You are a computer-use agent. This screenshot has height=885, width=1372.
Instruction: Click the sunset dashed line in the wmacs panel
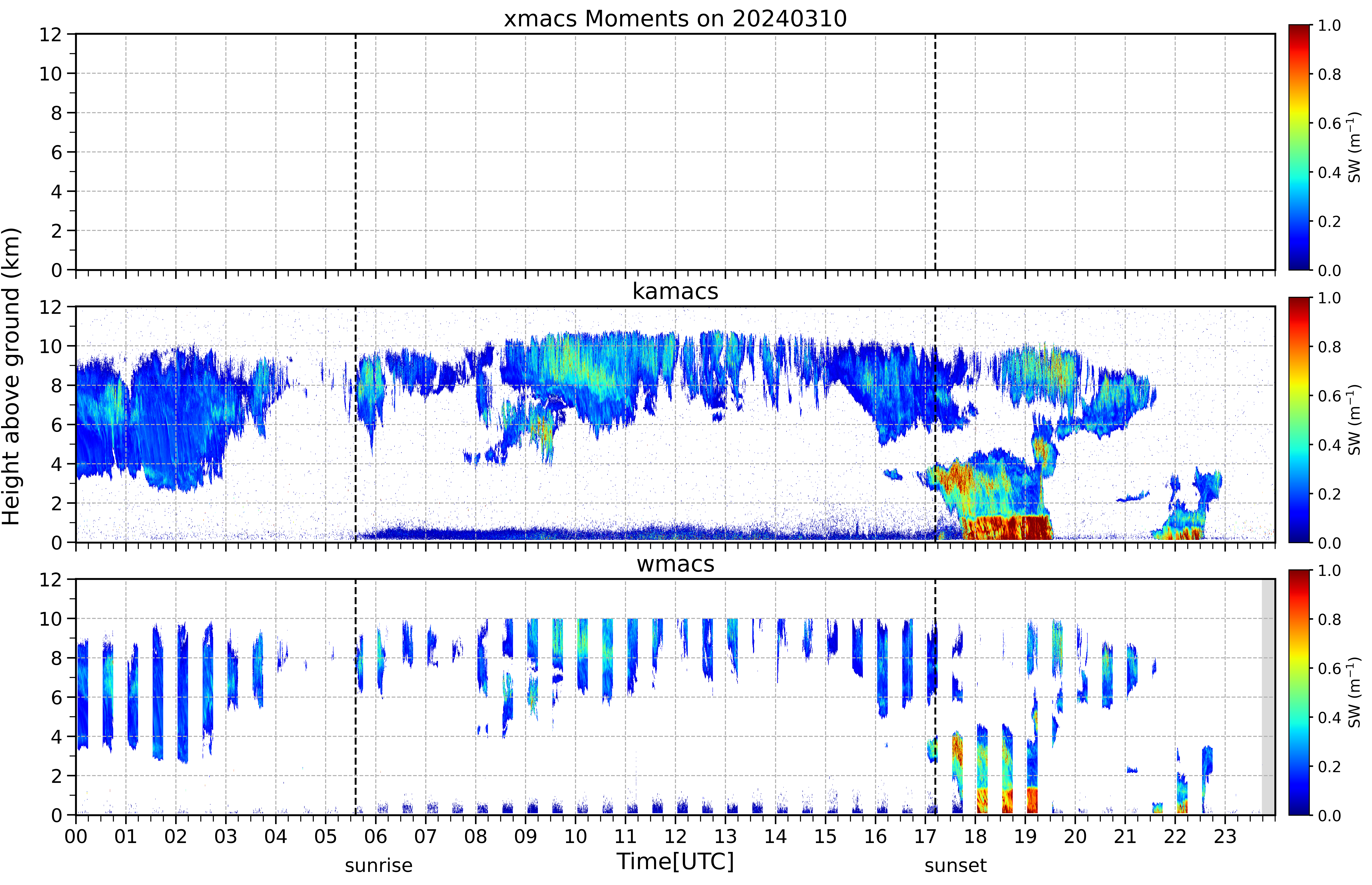935,697
